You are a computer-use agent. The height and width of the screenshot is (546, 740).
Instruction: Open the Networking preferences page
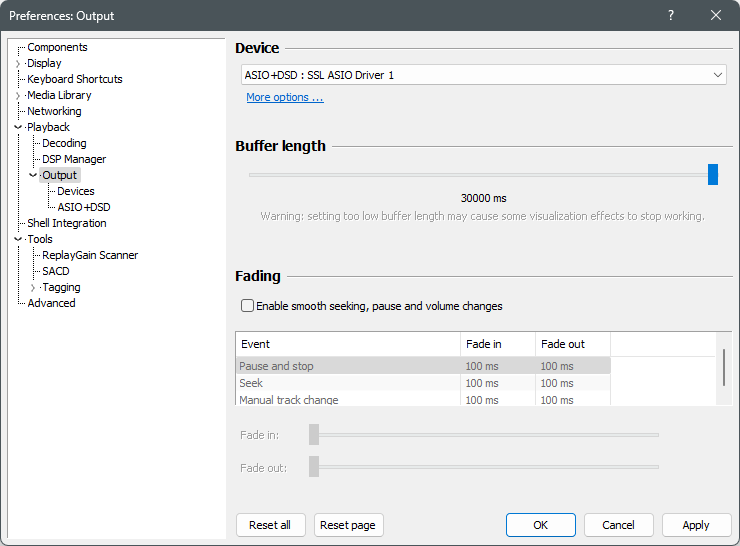tap(54, 111)
